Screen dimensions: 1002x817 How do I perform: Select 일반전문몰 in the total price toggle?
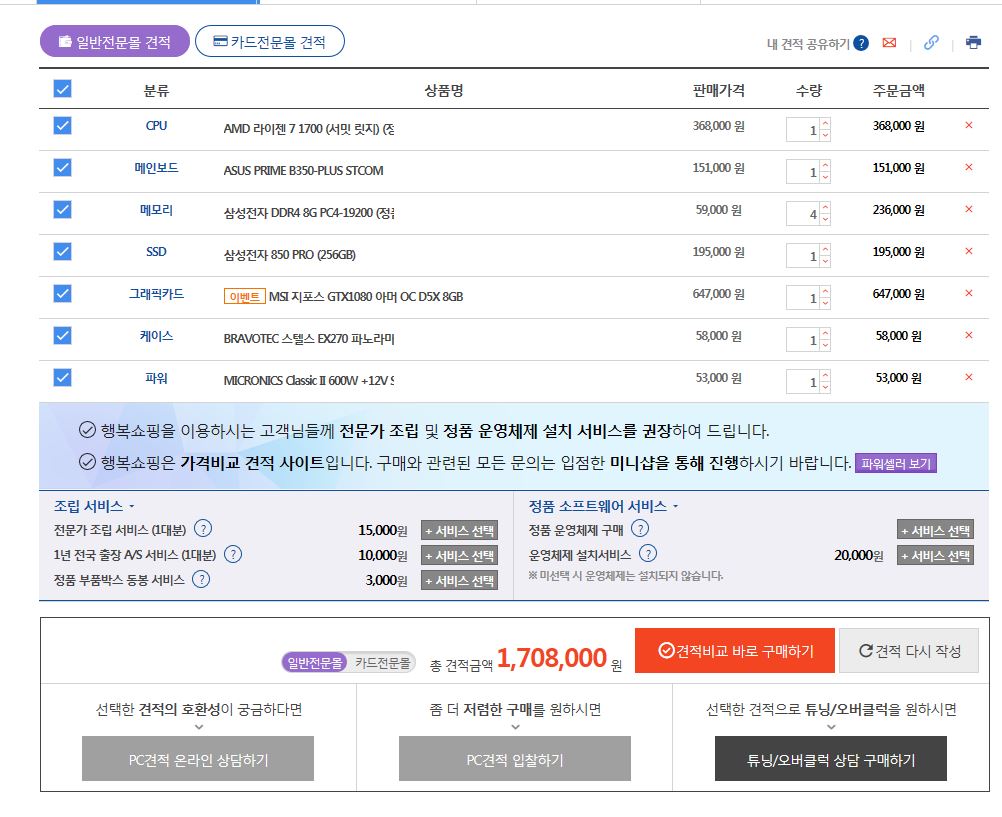click(x=314, y=663)
